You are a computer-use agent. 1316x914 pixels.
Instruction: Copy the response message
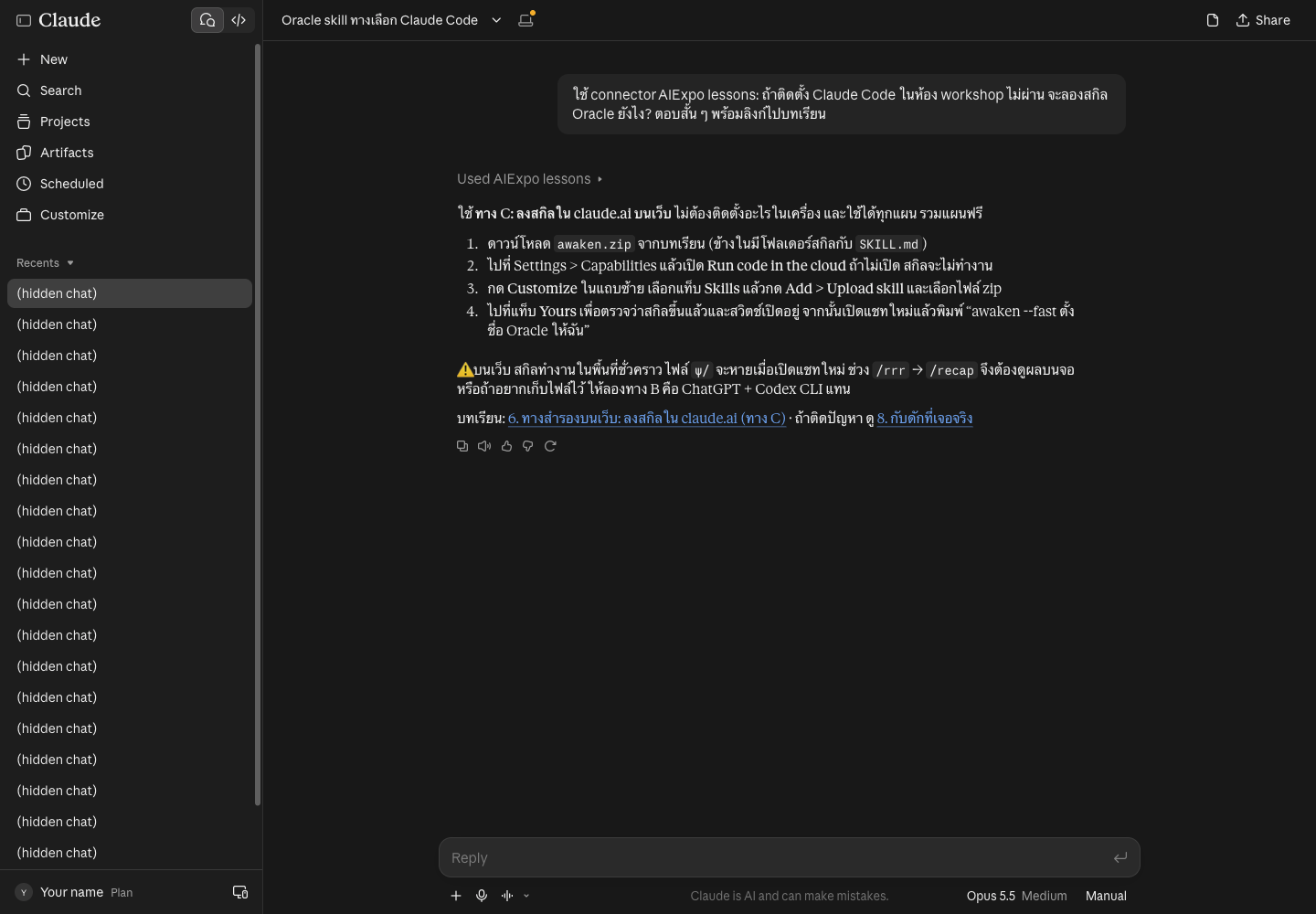462,446
